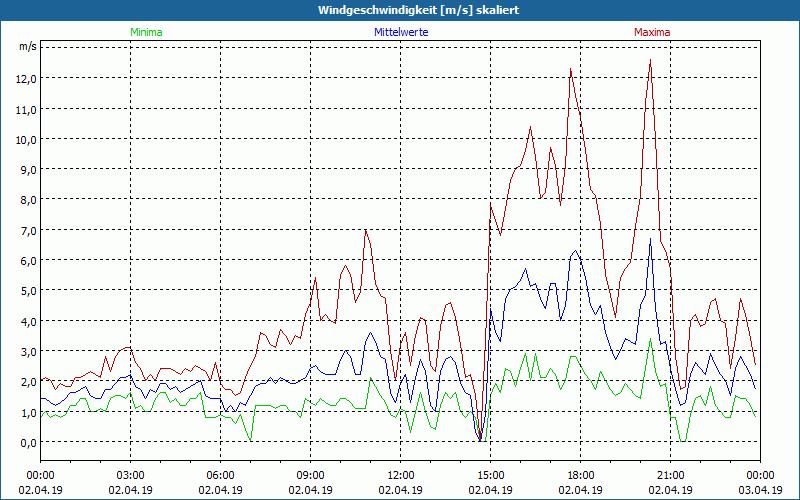Screen dimensions: 800x500
Task: Click the 12,0 y-axis value
Action: point(27,79)
